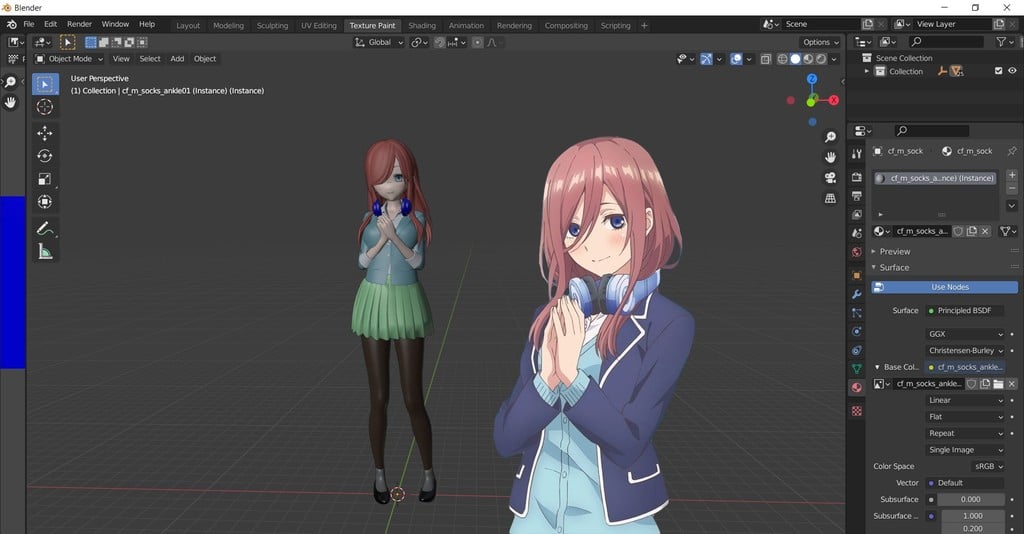Open the View Layer properties tab
Screen dimensions: 1024x534
(x=857, y=214)
